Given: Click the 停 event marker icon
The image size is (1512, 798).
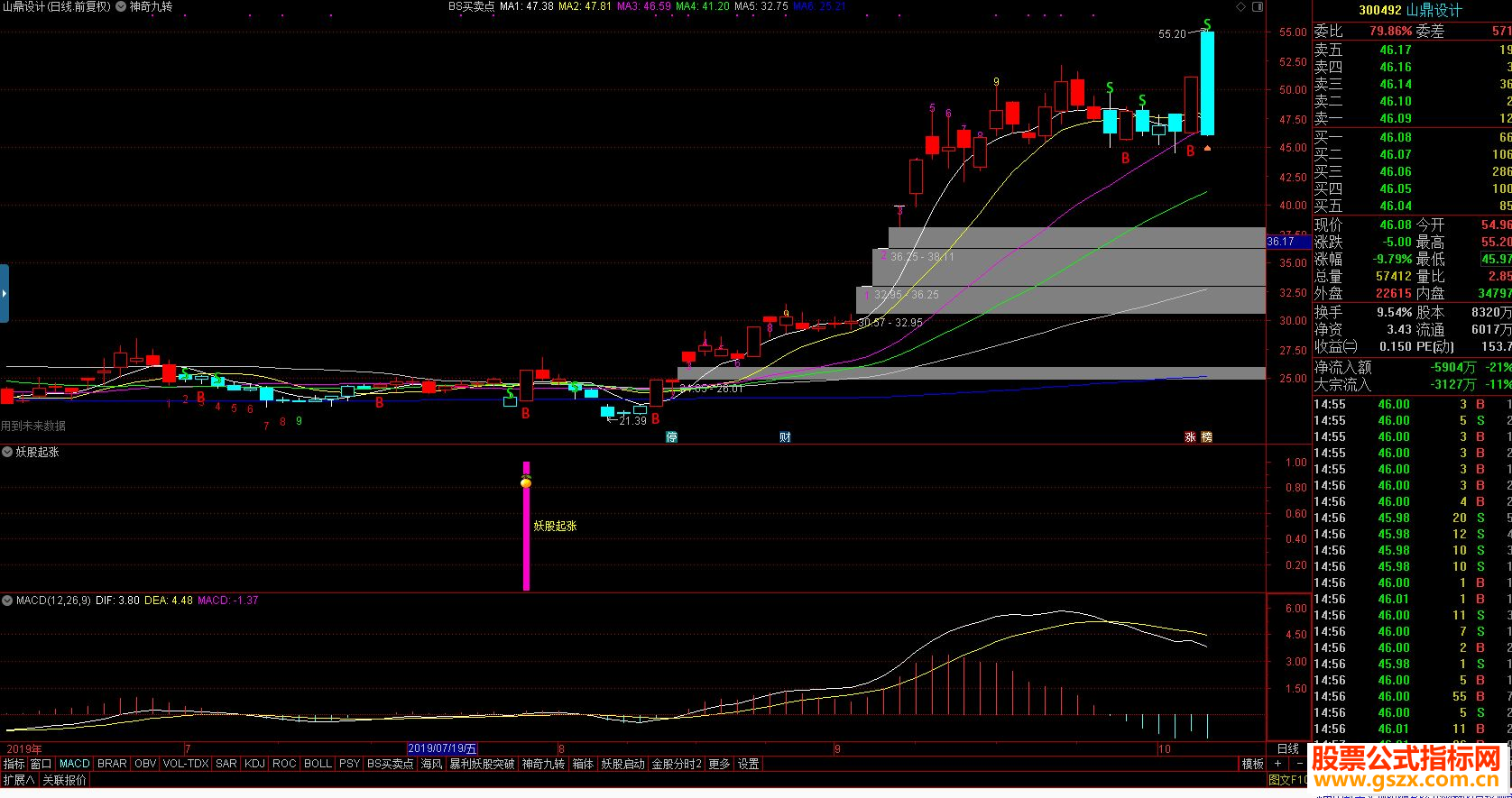Looking at the screenshot, I should click(671, 437).
